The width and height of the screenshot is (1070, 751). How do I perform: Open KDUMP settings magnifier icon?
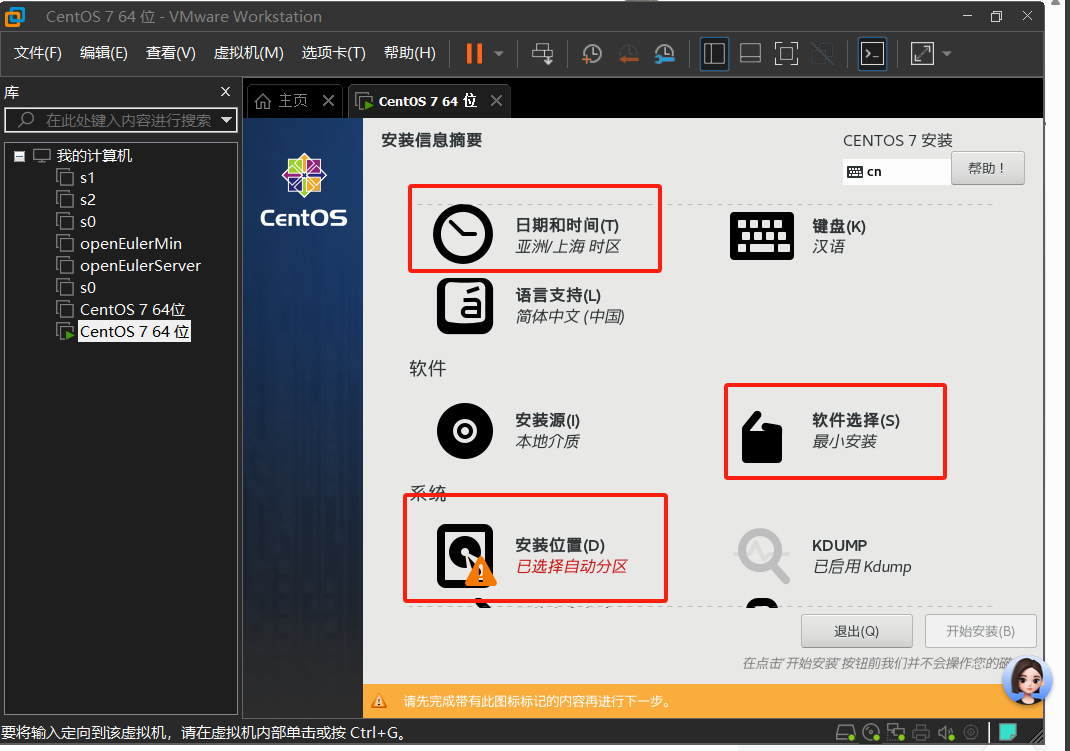point(762,555)
